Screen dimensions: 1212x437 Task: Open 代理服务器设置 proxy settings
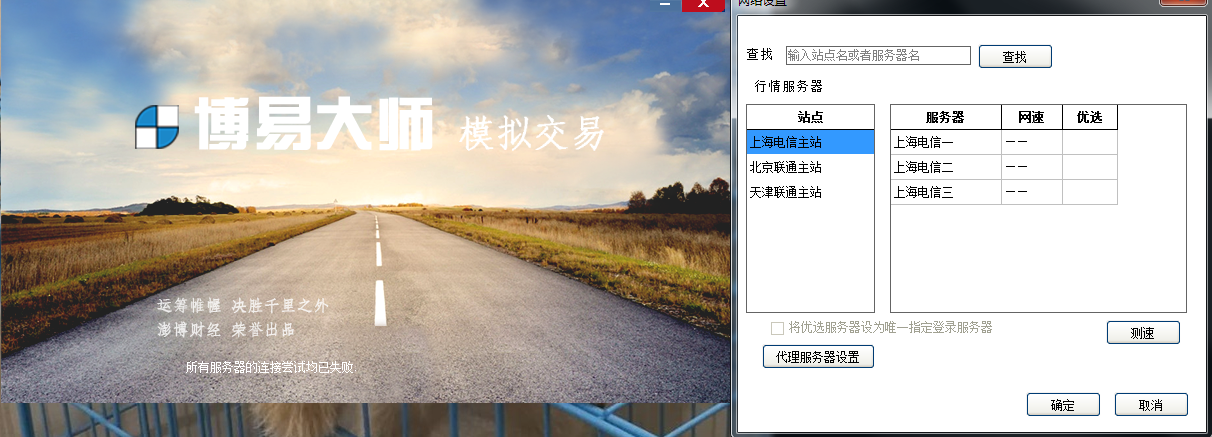tap(817, 357)
